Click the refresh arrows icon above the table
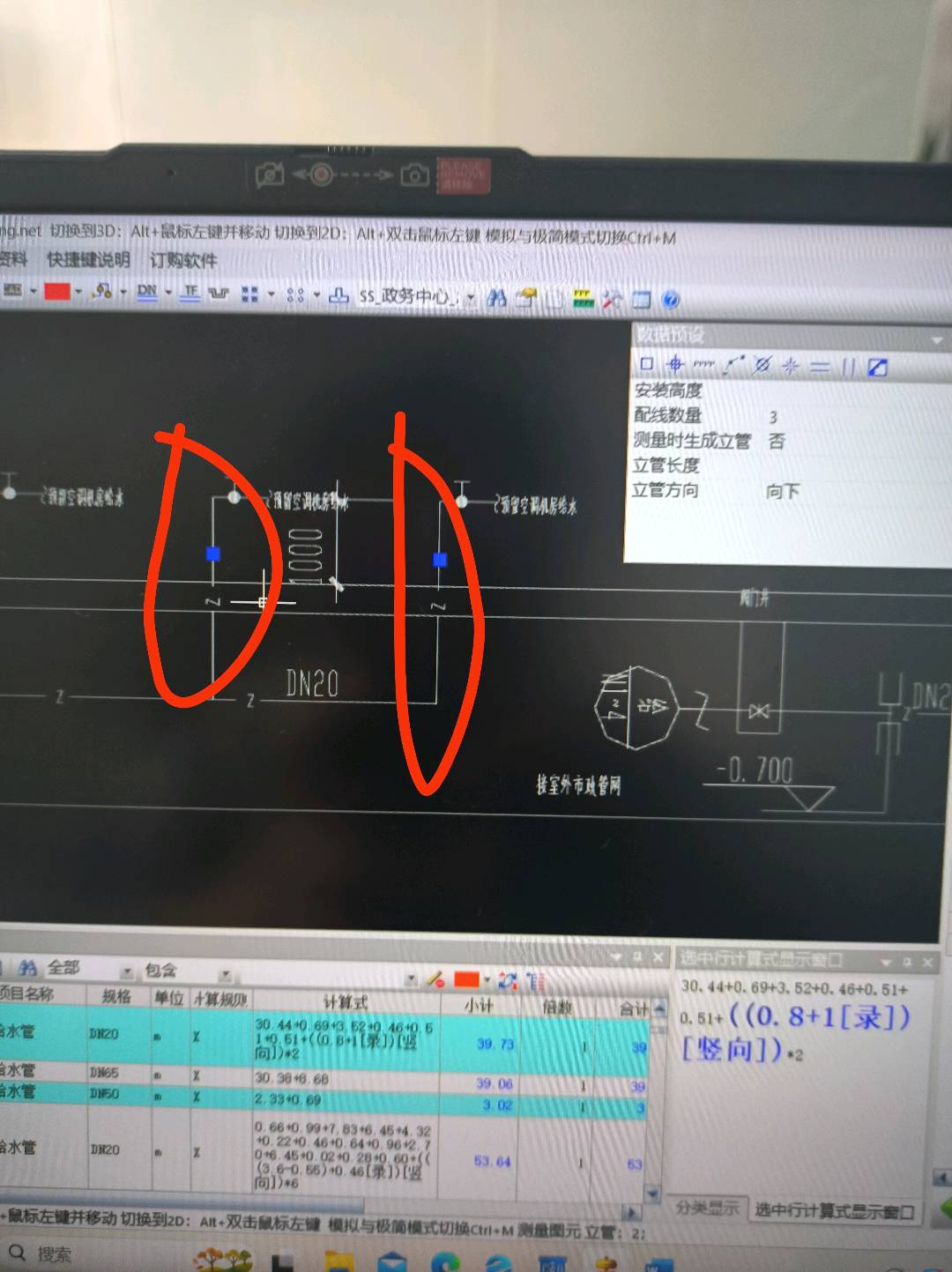Image resolution: width=952 pixels, height=1272 pixels. tap(507, 980)
